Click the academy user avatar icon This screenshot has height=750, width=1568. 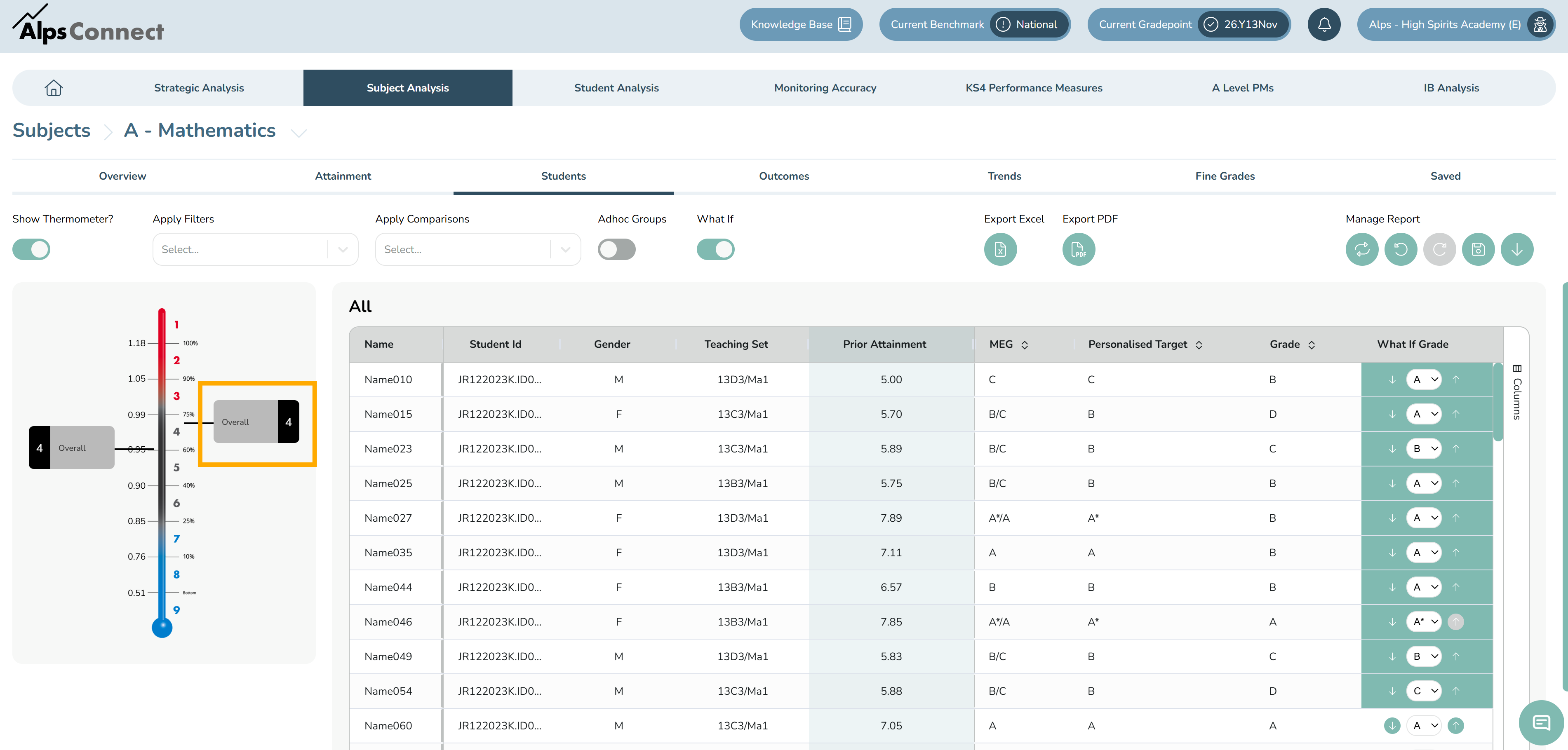point(1540,24)
